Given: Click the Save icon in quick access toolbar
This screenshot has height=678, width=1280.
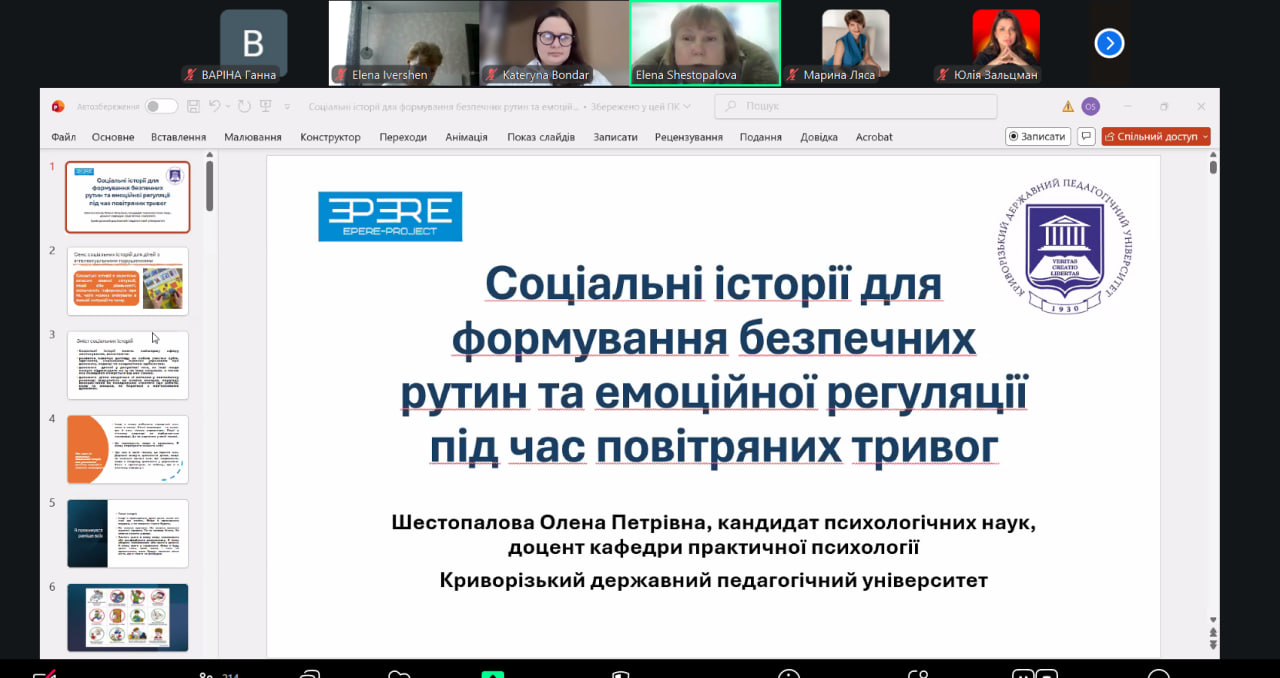Looking at the screenshot, I should pos(193,106).
